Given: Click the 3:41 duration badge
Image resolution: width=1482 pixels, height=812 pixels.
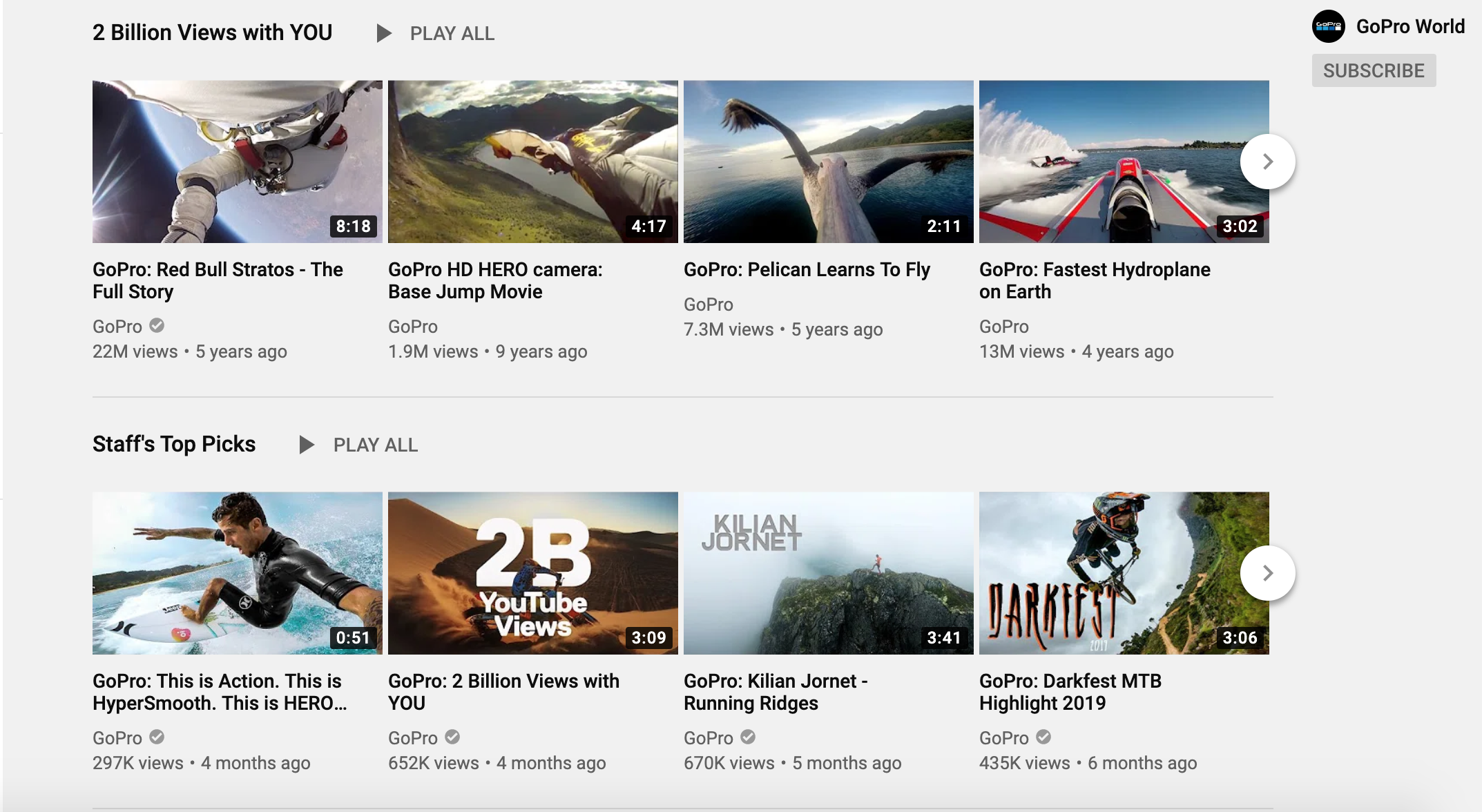Looking at the screenshot, I should [x=944, y=637].
